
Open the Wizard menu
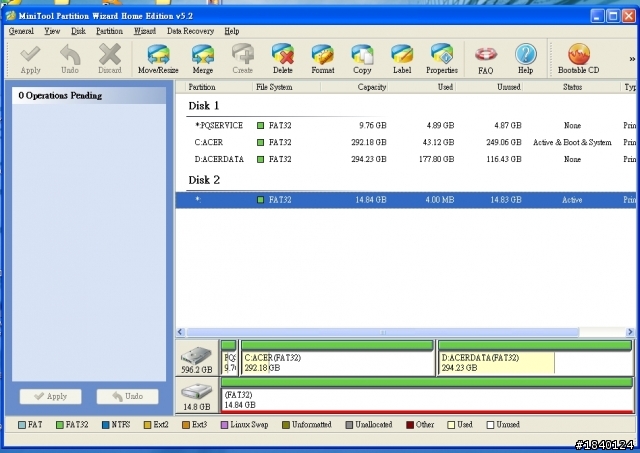(x=145, y=31)
